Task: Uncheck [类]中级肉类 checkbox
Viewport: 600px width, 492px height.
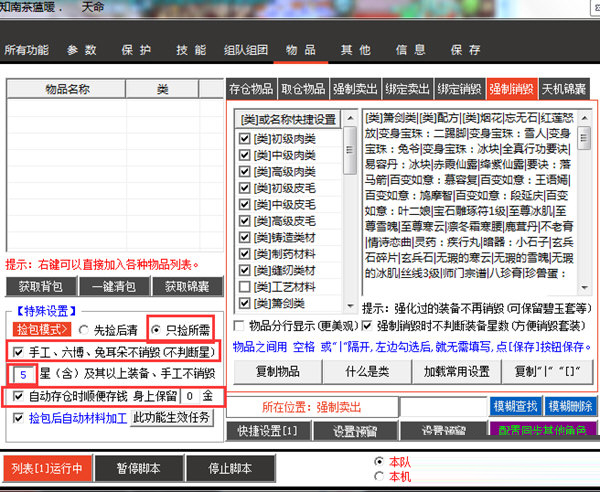Action: coord(245,155)
